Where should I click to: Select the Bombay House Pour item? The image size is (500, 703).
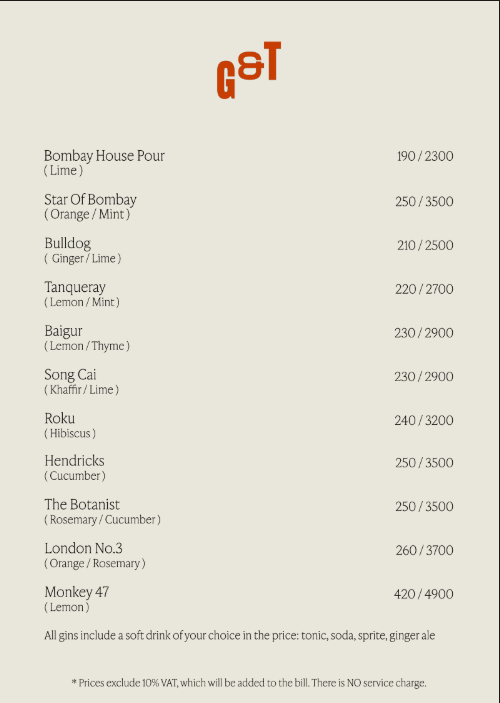click(104, 156)
